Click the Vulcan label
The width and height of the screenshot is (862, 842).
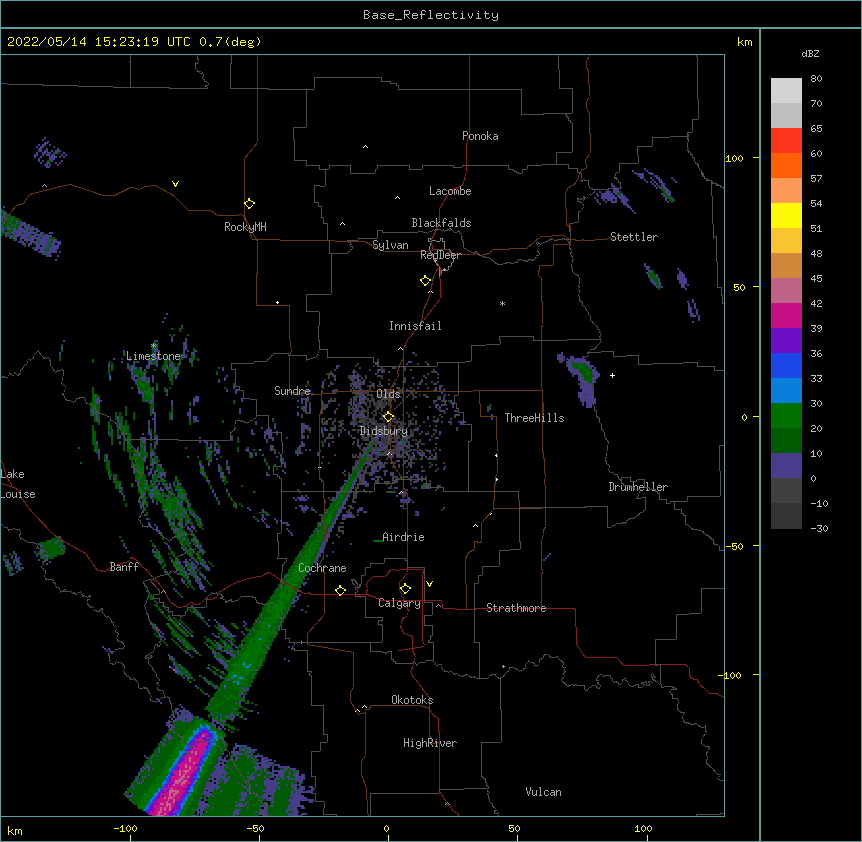(x=543, y=792)
